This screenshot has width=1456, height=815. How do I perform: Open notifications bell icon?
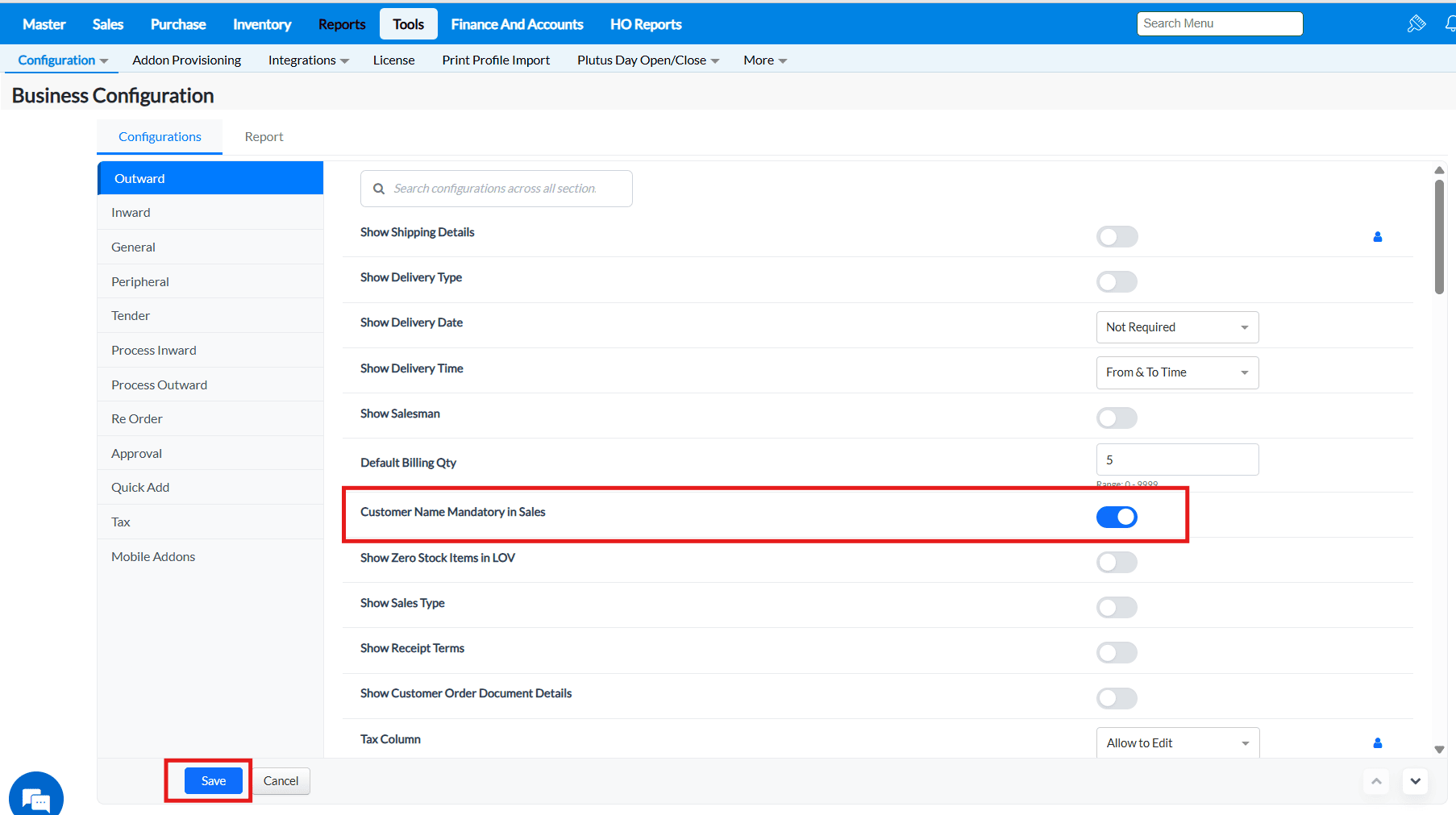pos(1450,23)
